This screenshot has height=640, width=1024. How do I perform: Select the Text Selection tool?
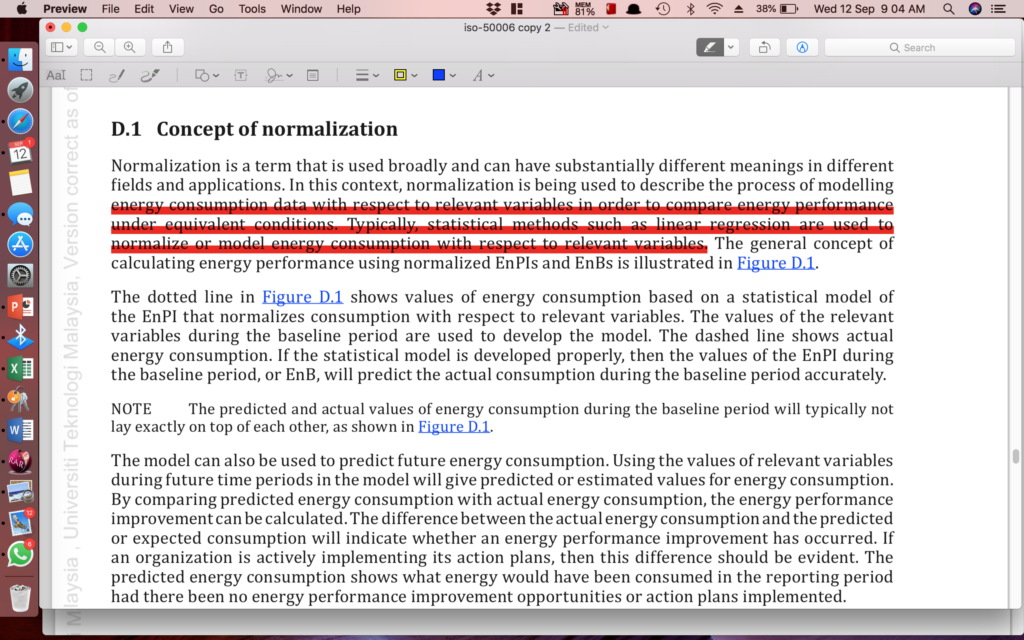point(56,75)
